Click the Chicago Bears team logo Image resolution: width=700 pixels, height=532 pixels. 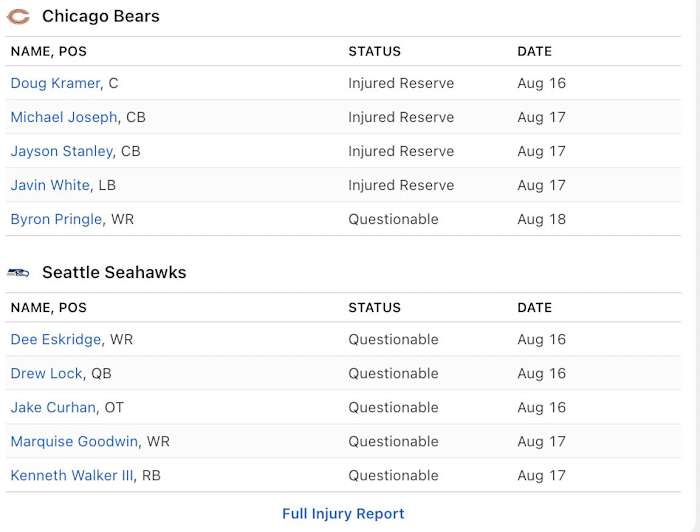pyautogui.click(x=18, y=17)
